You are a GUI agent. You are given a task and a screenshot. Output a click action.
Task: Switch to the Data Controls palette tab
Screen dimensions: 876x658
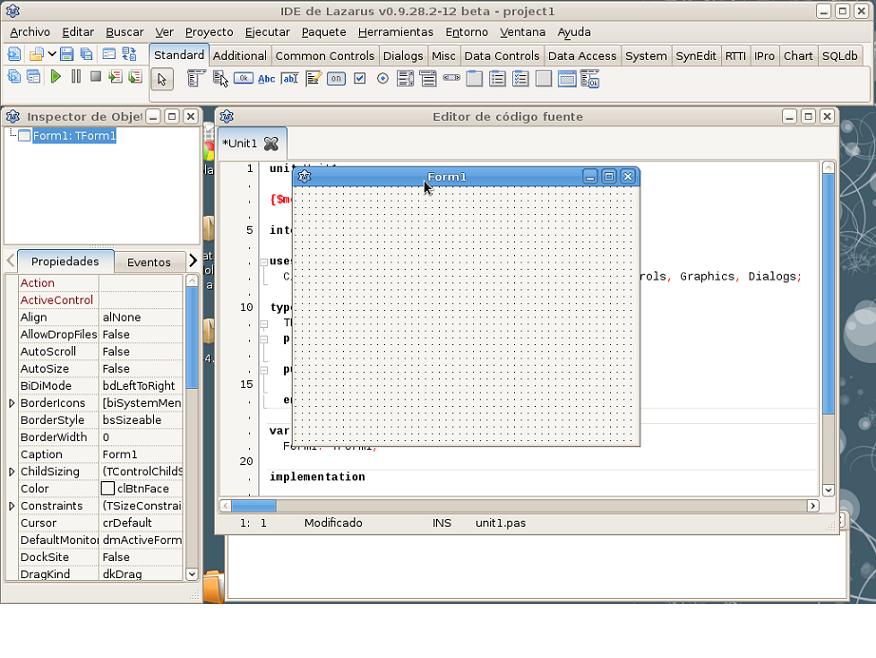[501, 56]
